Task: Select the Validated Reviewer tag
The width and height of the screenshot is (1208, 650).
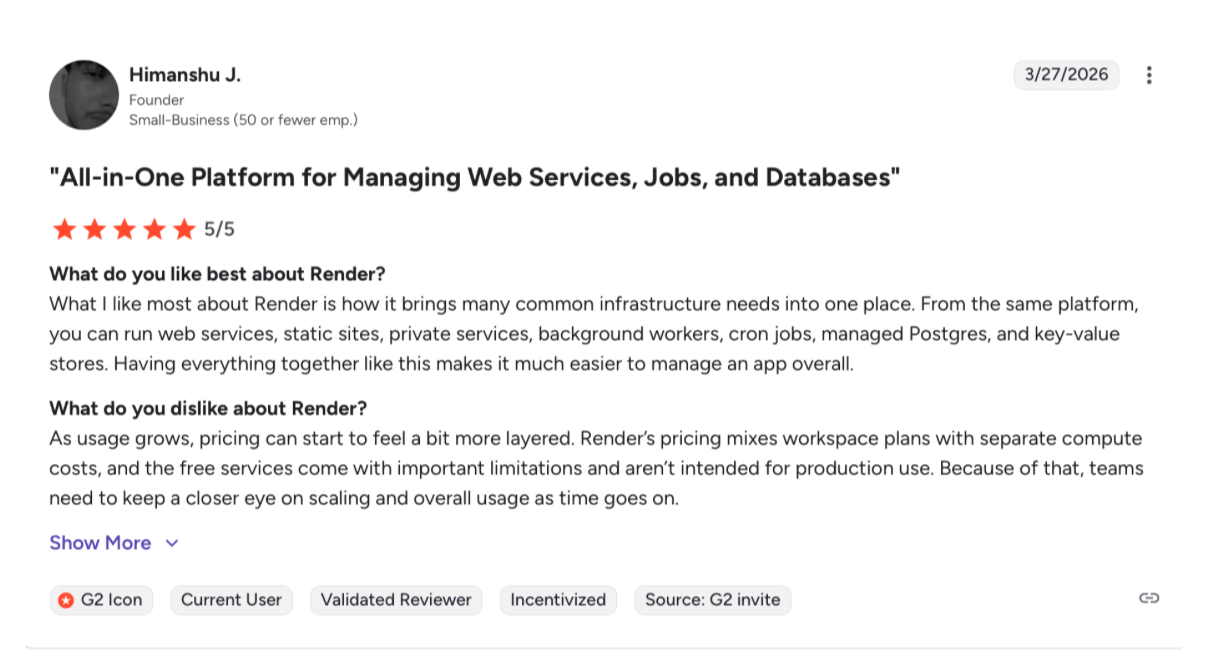Action: coord(396,600)
